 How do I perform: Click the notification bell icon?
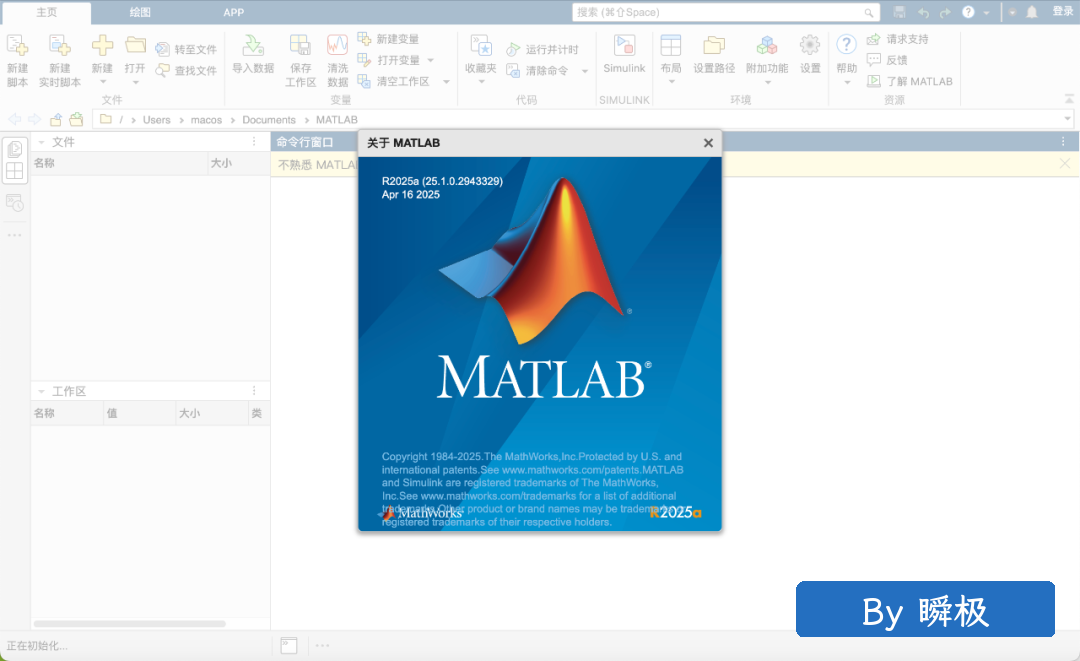click(1032, 12)
